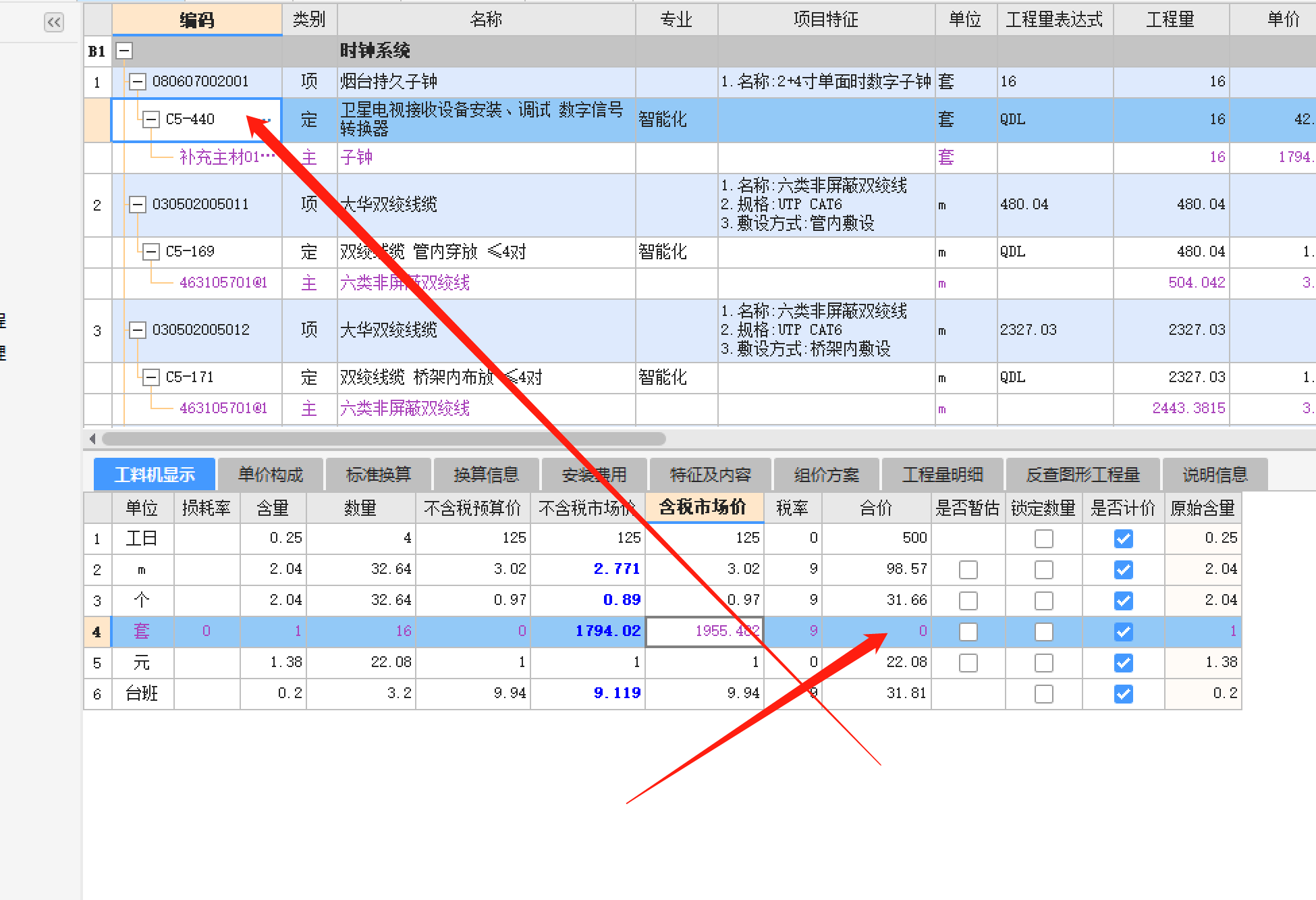
Task: Collapse the C5-440 quota node
Action: [x=151, y=120]
